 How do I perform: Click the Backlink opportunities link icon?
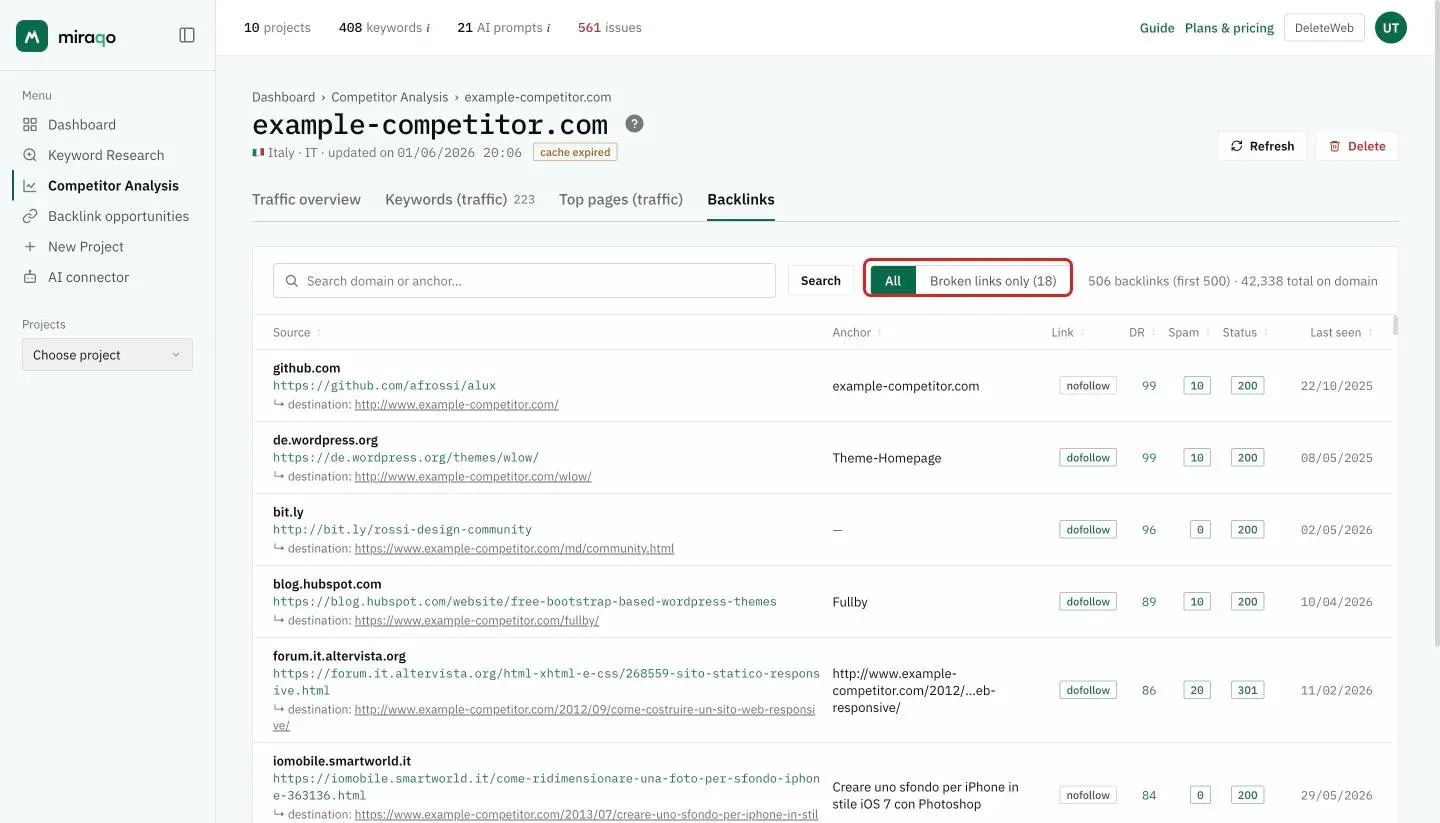pos(30,216)
